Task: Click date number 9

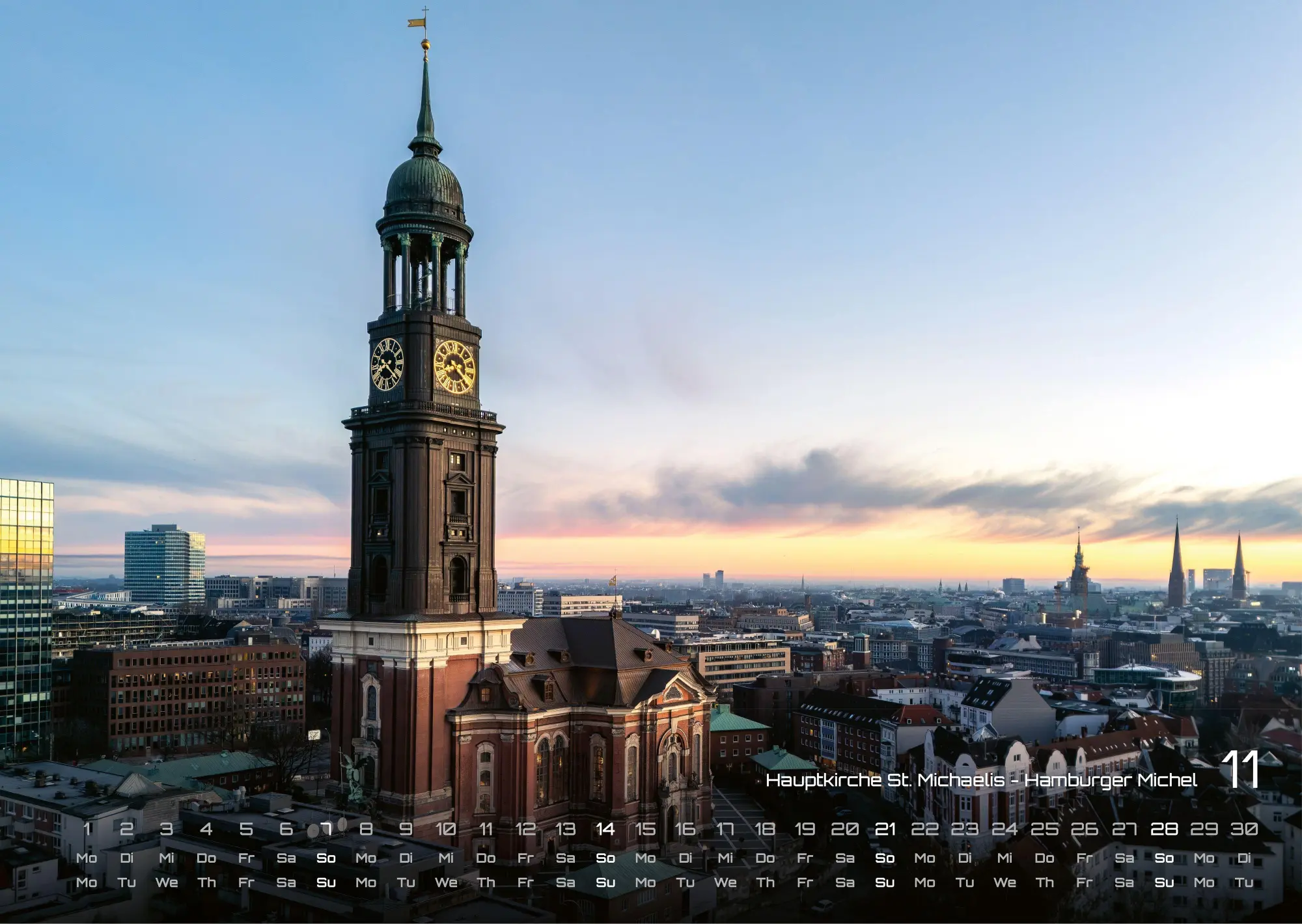Action: [x=406, y=829]
